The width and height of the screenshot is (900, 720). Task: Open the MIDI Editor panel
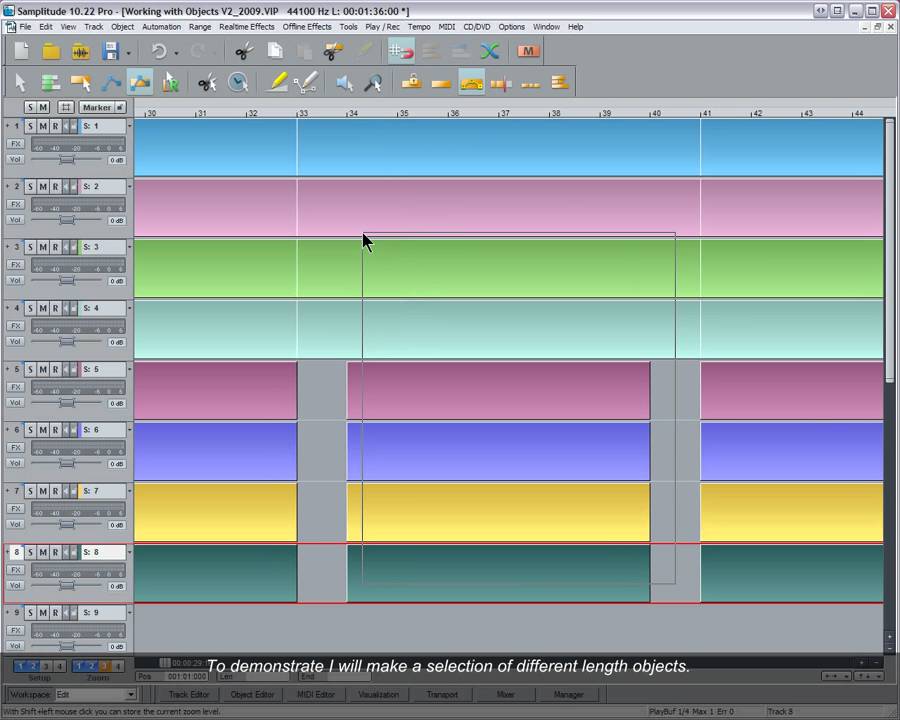(315, 695)
